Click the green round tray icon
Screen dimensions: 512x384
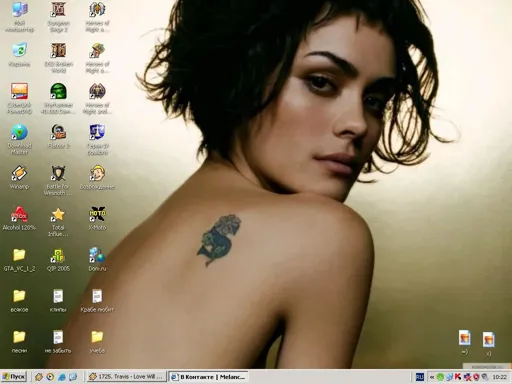[x=440, y=377]
